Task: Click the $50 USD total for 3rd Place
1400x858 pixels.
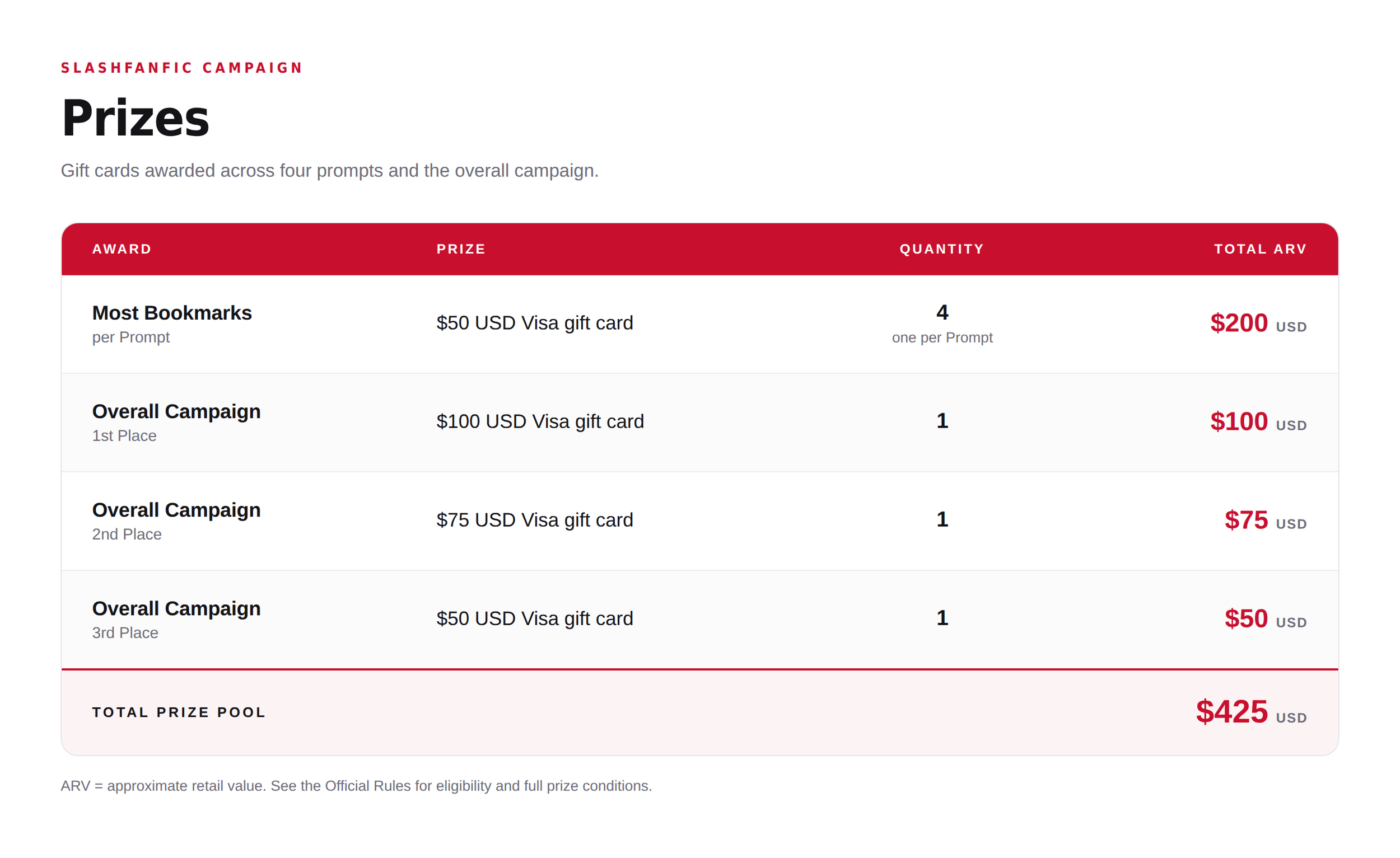Action: coord(1266,618)
